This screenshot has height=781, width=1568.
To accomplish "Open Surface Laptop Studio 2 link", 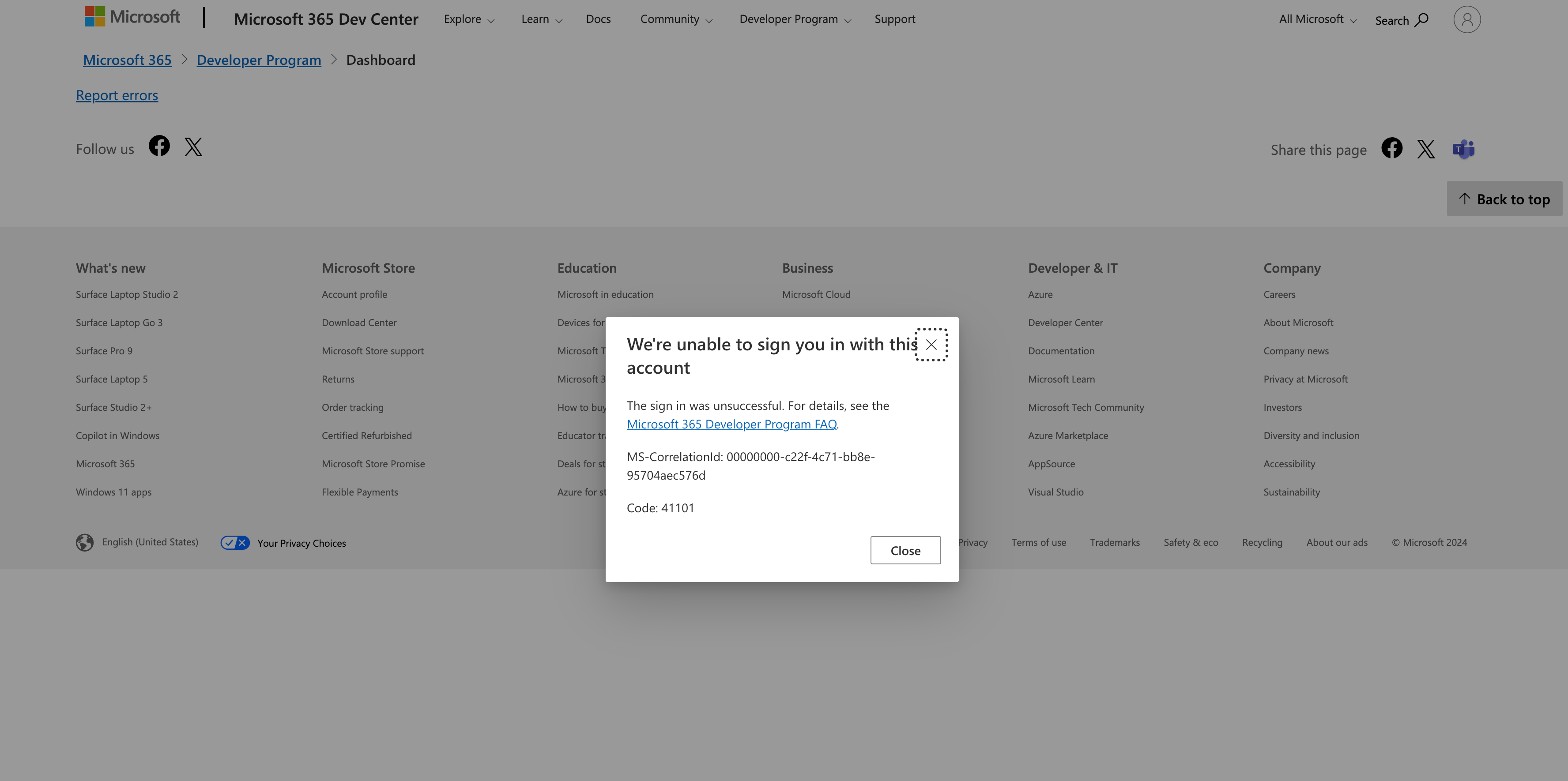I will coord(127,294).
